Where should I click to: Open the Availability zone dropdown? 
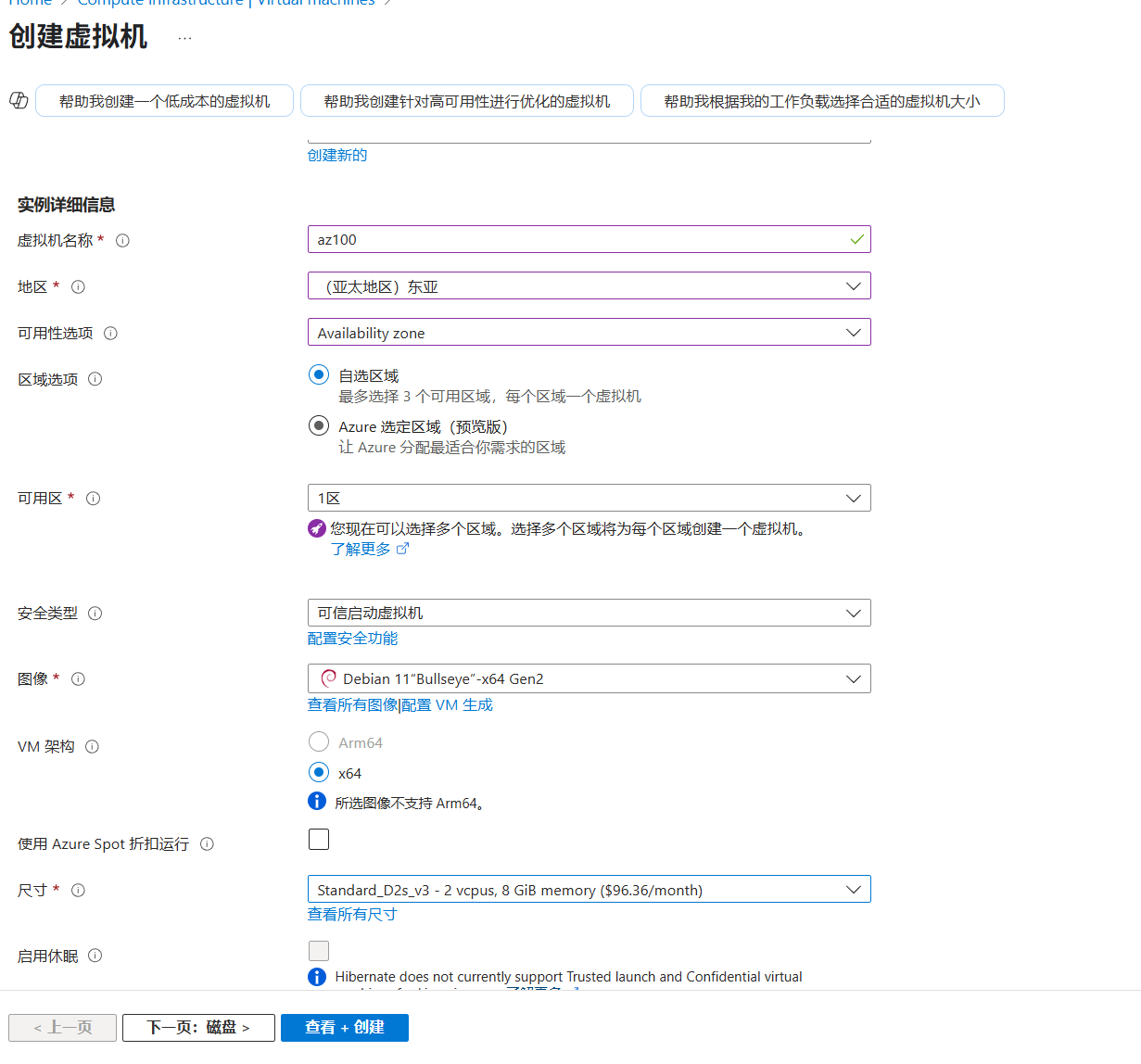[x=589, y=332]
